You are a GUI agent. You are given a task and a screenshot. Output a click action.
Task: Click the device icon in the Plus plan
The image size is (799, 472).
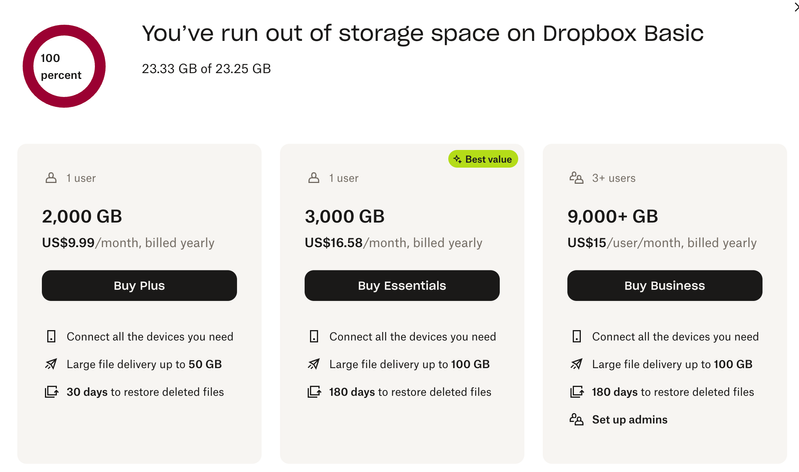pyautogui.click(x=51, y=337)
